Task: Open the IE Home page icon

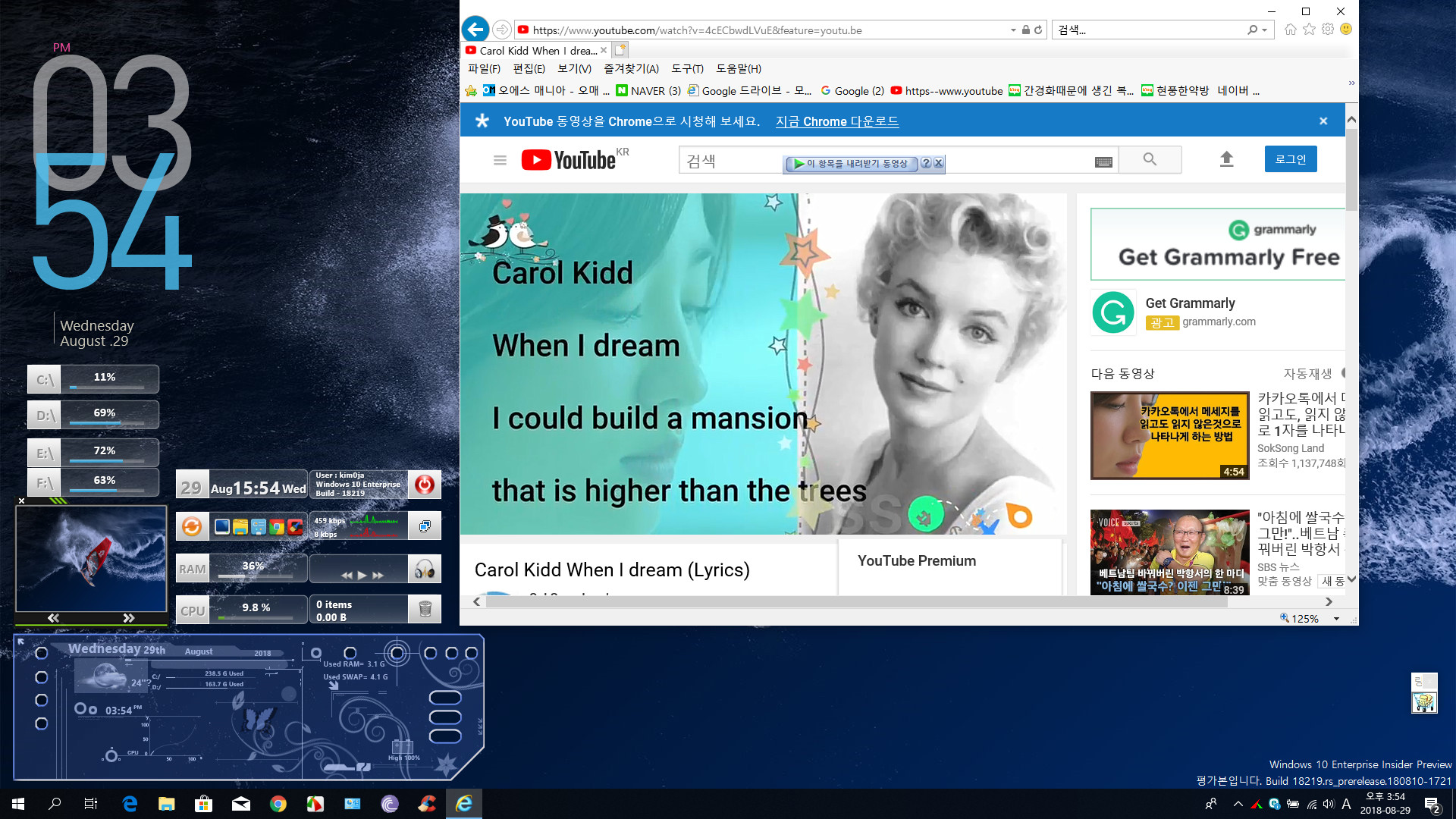Action: click(1291, 30)
